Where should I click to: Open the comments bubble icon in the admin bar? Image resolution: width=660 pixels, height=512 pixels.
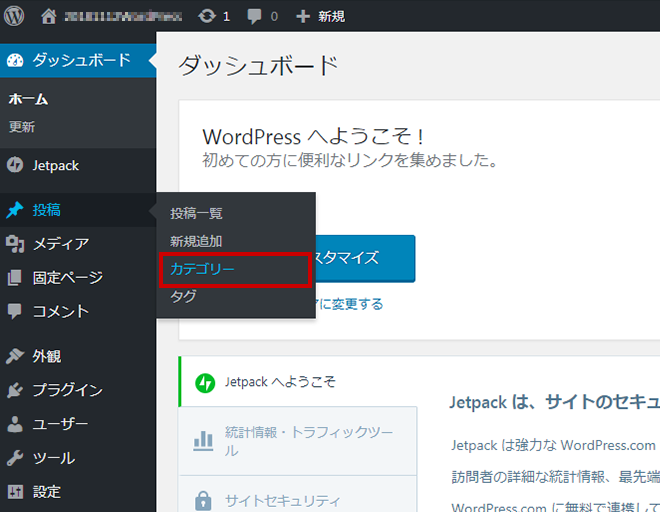(x=256, y=16)
